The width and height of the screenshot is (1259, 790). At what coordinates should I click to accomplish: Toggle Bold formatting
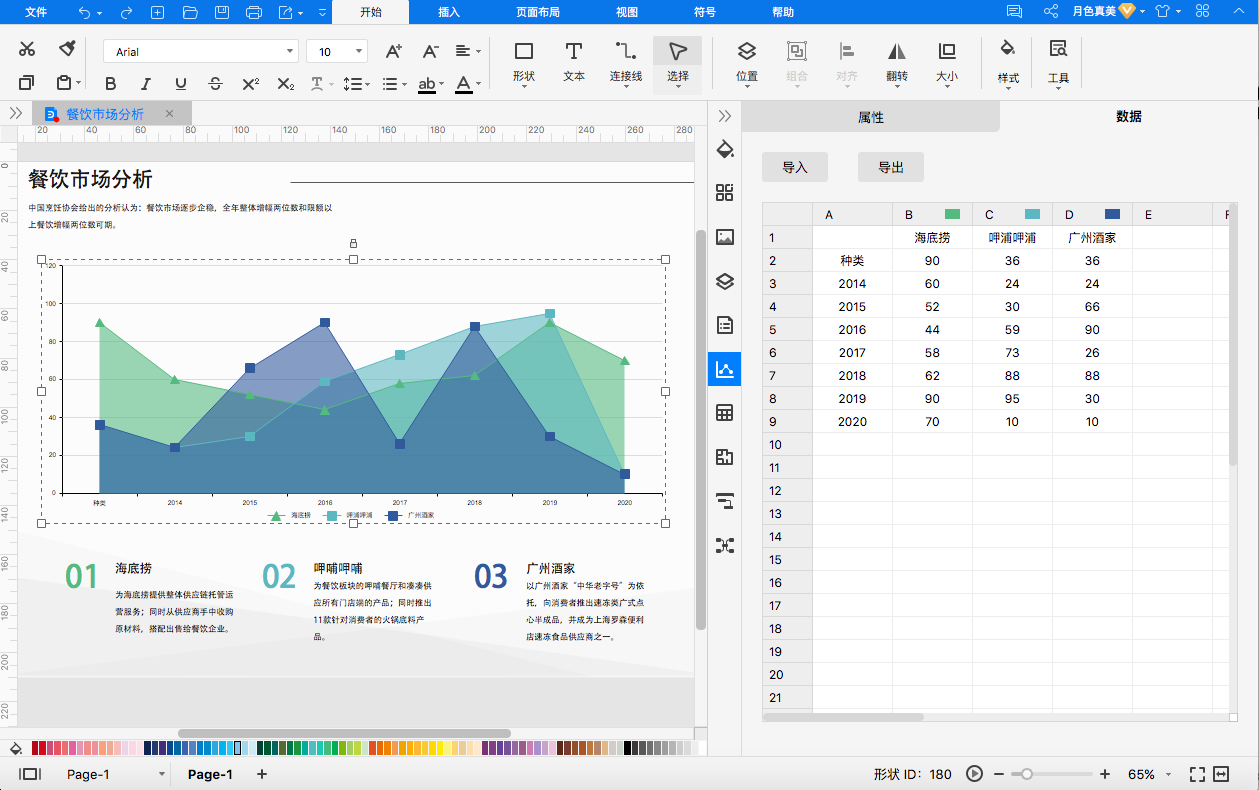[111, 84]
